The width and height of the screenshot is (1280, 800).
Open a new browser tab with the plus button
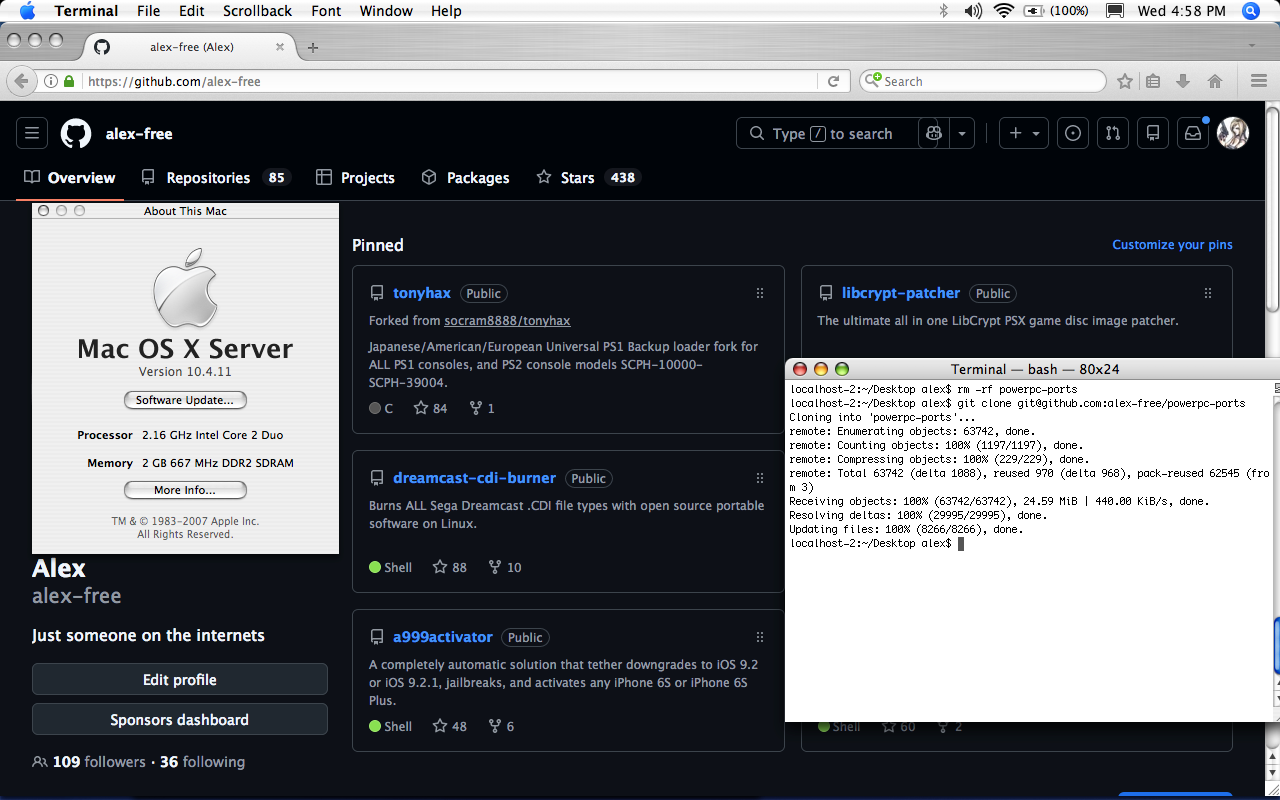coord(313,47)
